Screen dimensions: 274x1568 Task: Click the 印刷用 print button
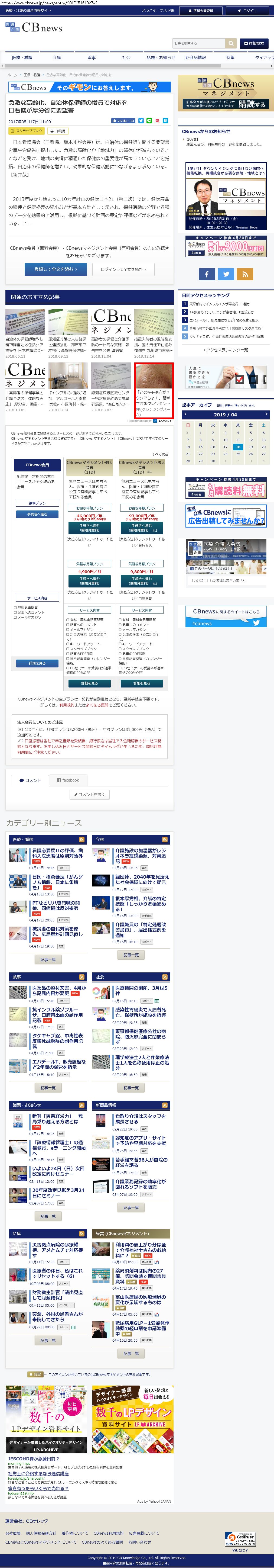tap(58, 131)
